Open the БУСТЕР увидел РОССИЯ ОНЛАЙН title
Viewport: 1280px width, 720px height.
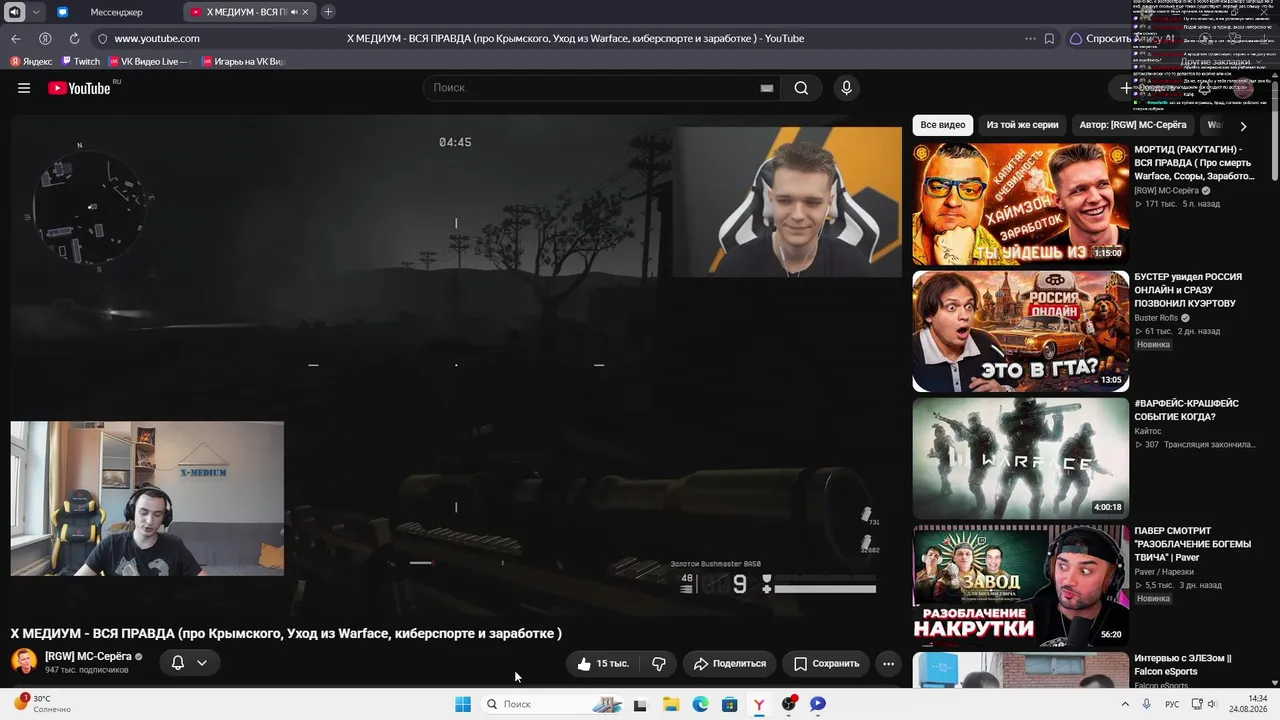tap(1188, 290)
